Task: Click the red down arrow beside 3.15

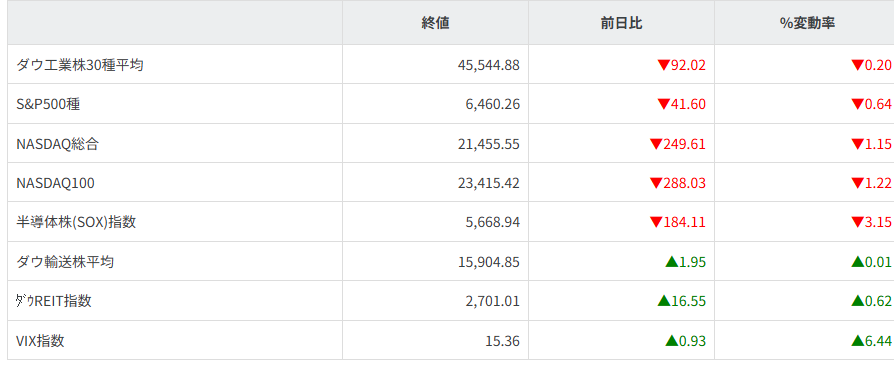Action: tap(858, 222)
